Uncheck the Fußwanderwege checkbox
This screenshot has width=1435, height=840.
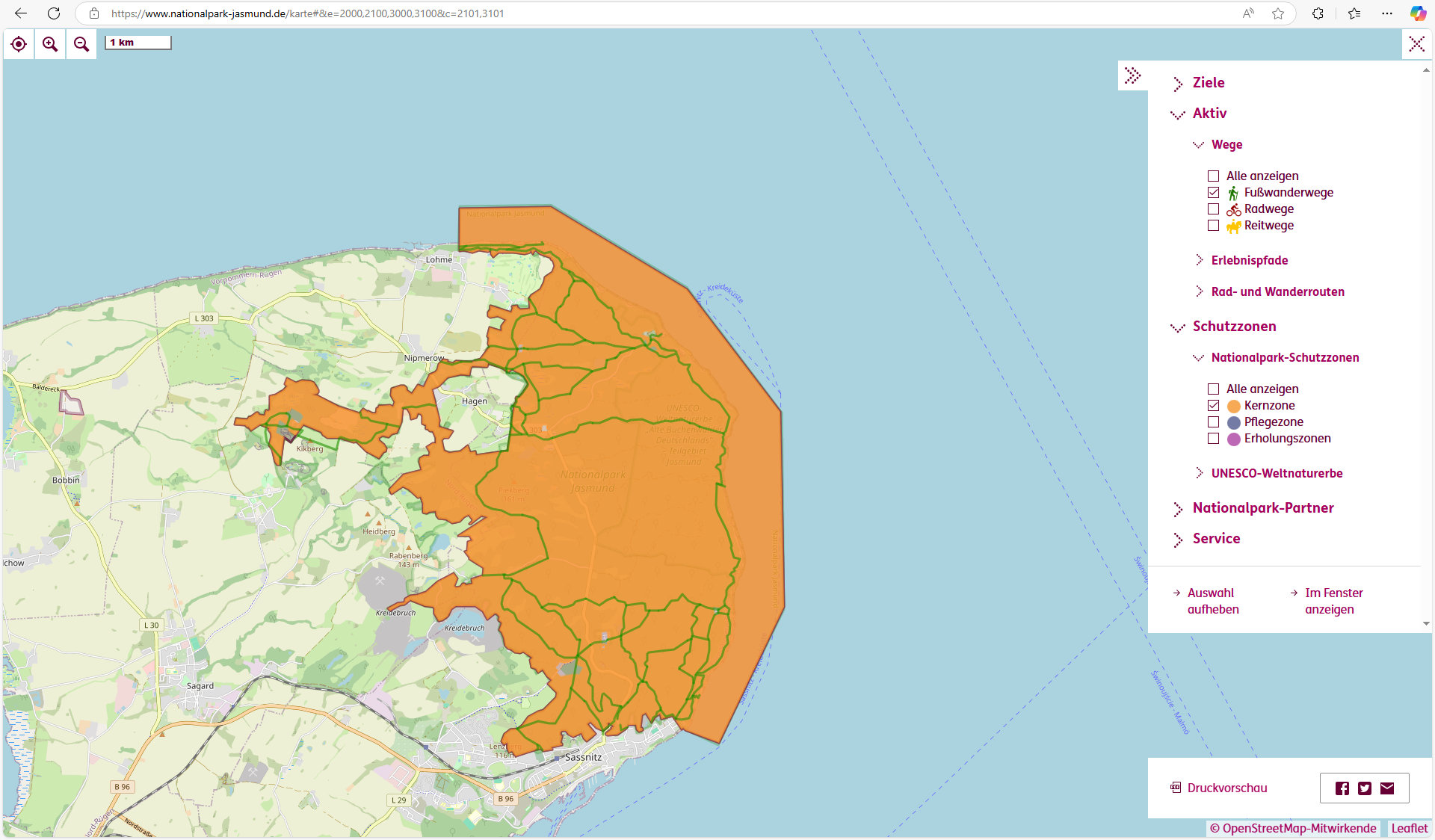tap(1213, 193)
